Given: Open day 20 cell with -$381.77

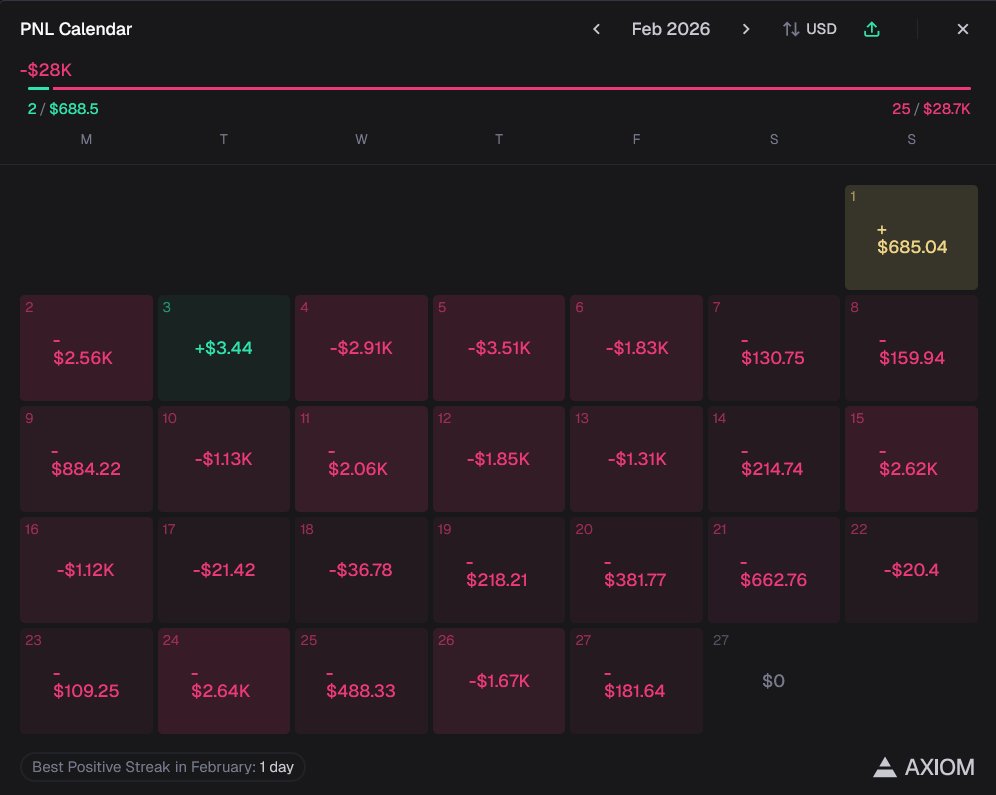Looking at the screenshot, I should tap(636, 570).
